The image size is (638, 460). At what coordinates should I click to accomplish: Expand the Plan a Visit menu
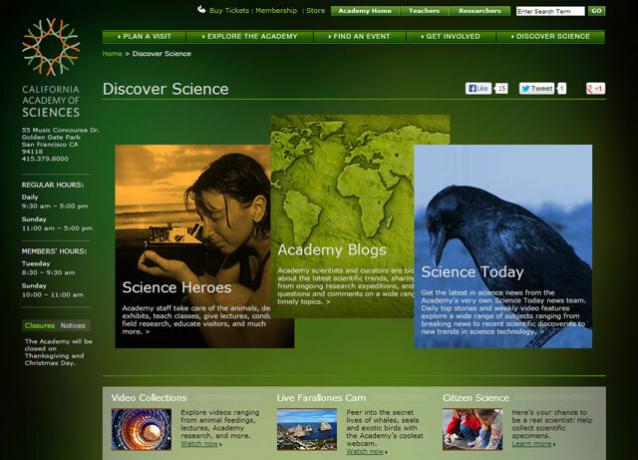tap(144, 37)
